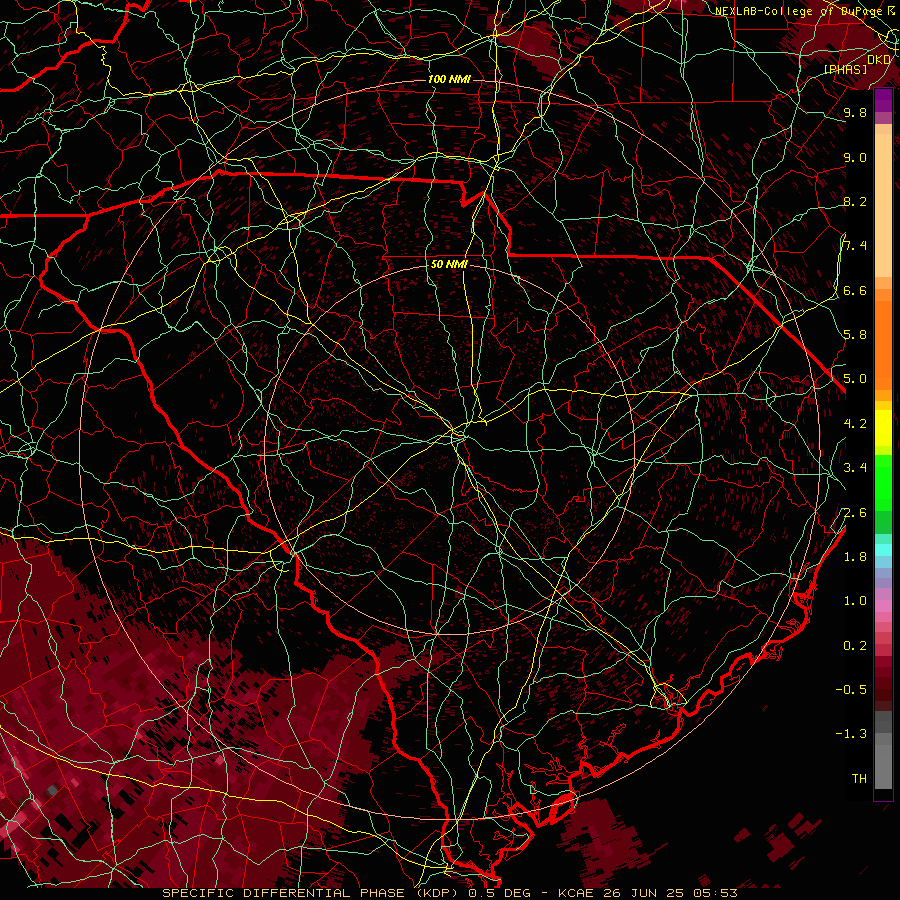This screenshot has height=900, width=900.
Task: Click the 9.0 value on the color scale
Action: click(x=855, y=157)
